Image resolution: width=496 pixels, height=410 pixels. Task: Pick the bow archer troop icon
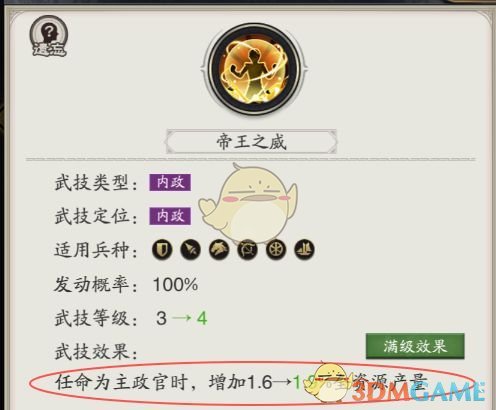[247, 250]
